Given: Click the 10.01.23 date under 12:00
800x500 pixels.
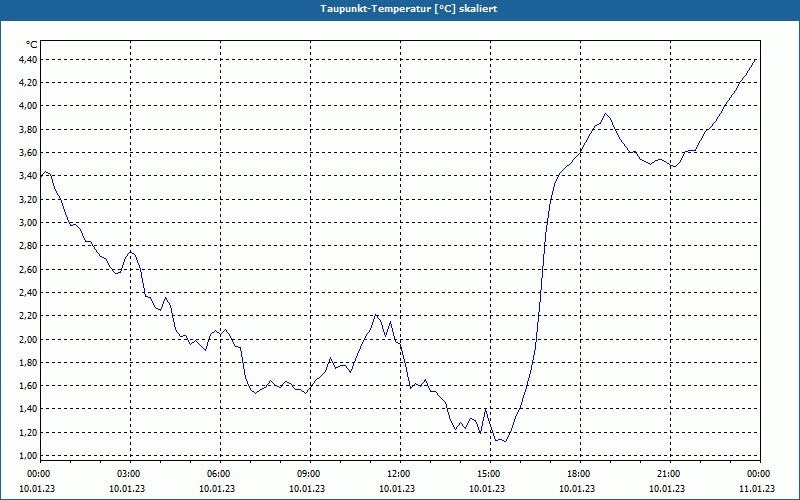Looking at the screenshot, I should click(397, 489).
